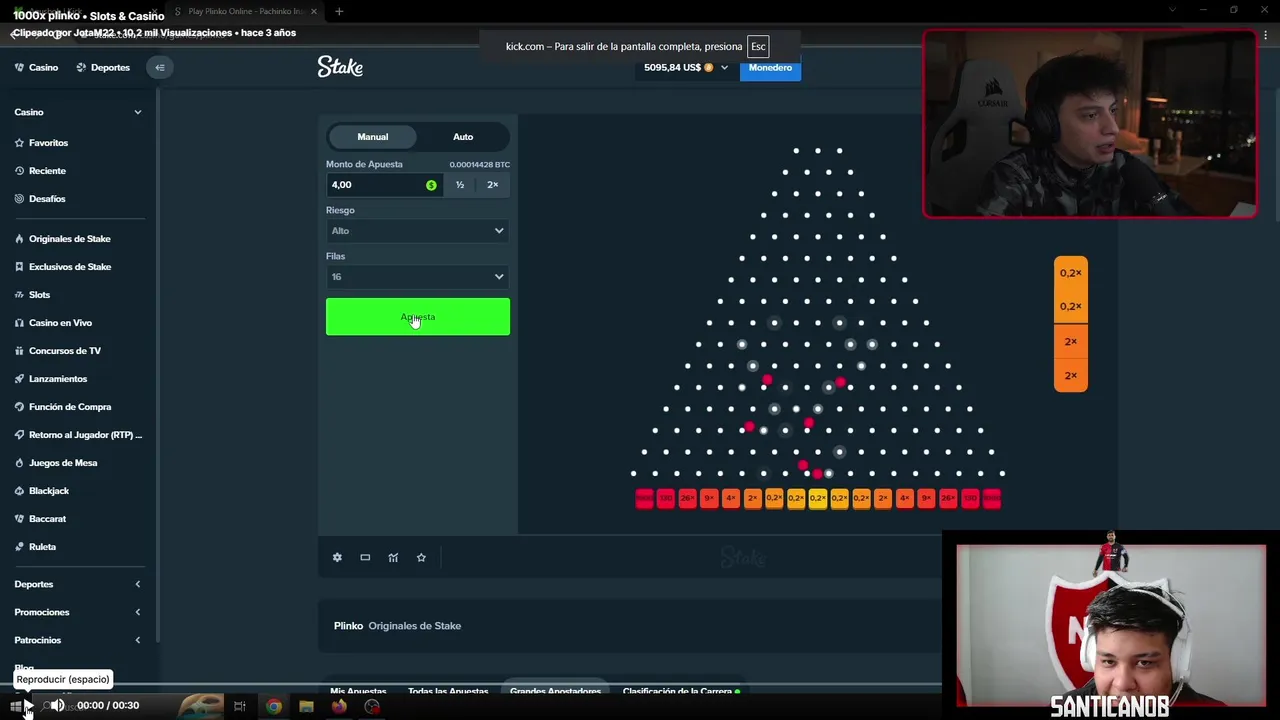
Task: Open Blackjack in the sidebar
Action: tap(42, 491)
